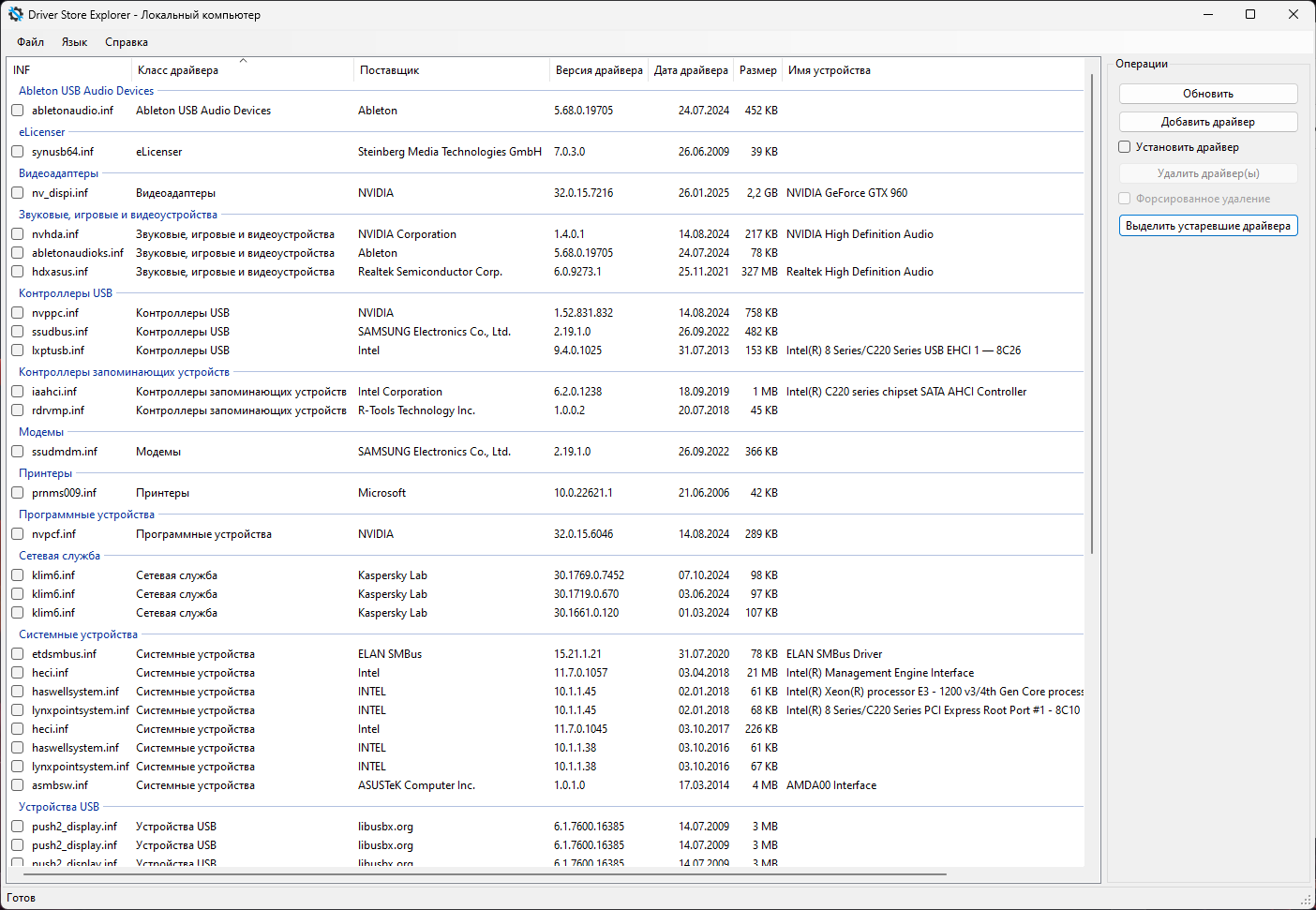Open the Справка menu
The height and width of the screenshot is (910, 1316).
coord(127,42)
